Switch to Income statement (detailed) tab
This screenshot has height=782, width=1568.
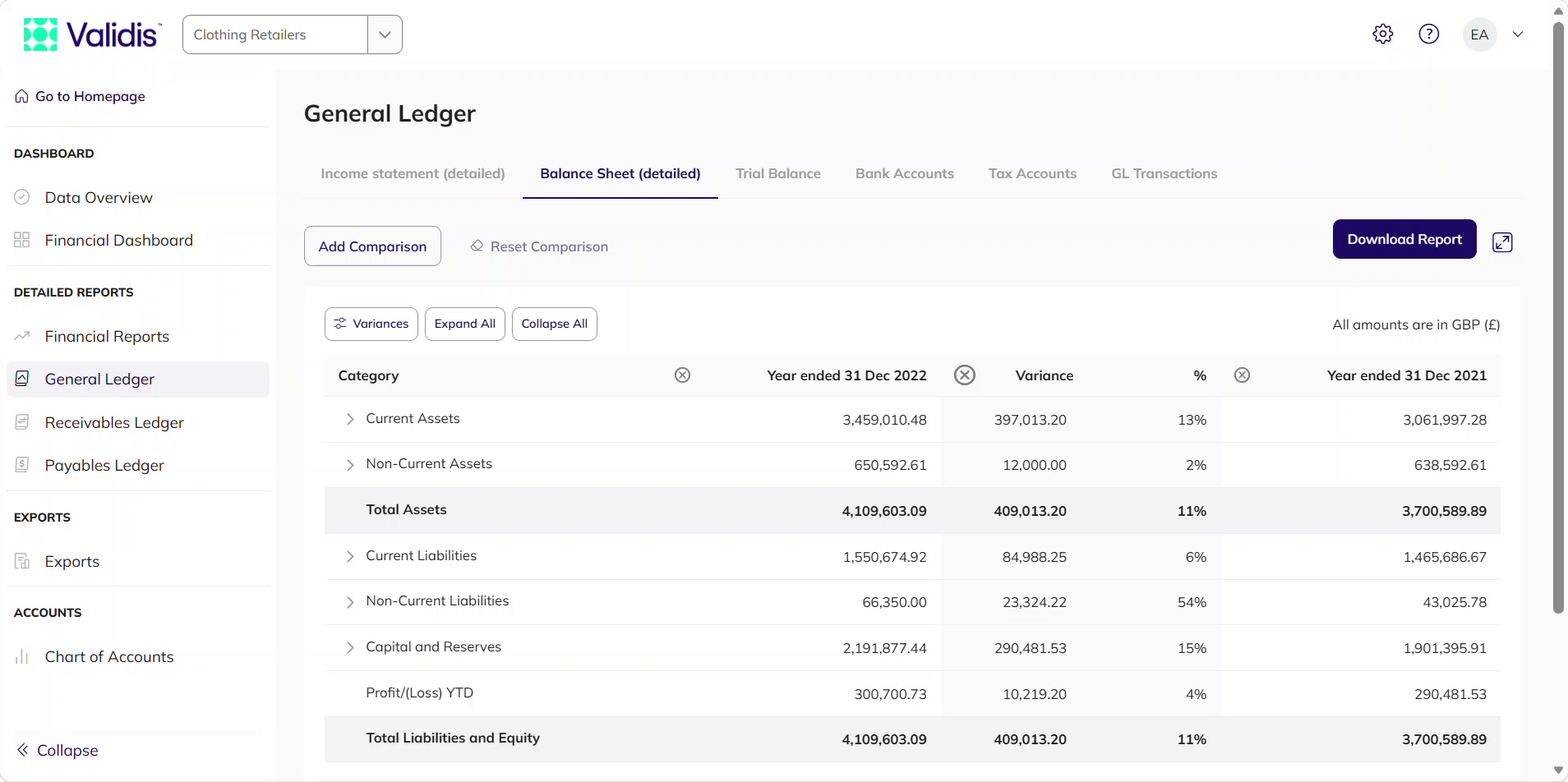413,173
